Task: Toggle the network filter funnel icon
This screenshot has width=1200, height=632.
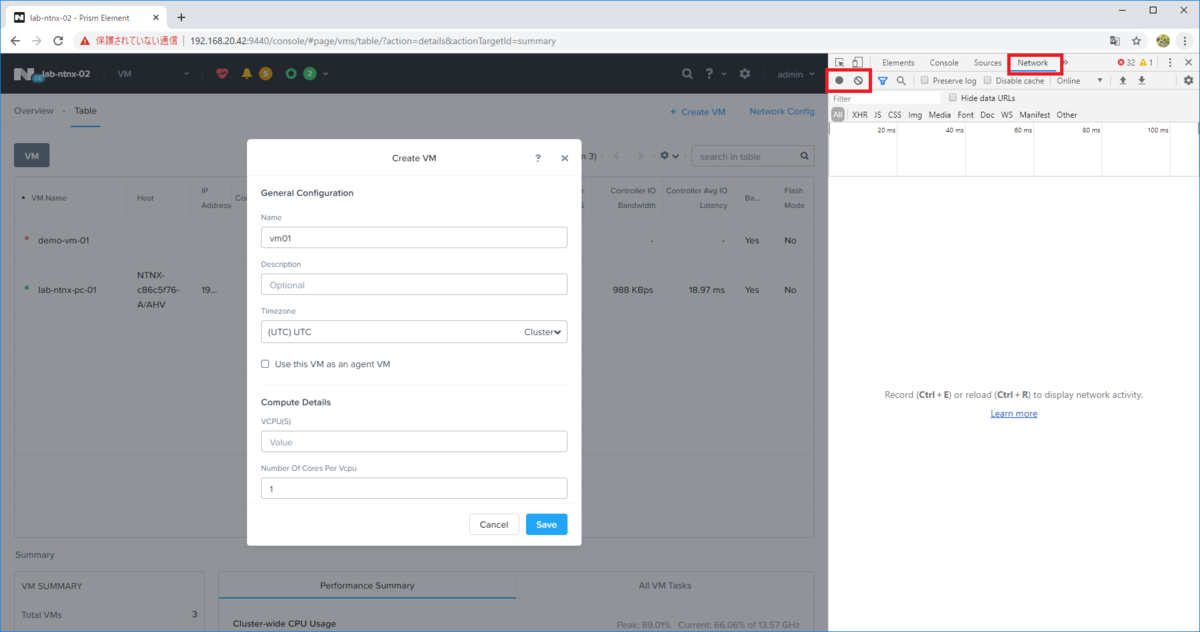Action: (883, 80)
